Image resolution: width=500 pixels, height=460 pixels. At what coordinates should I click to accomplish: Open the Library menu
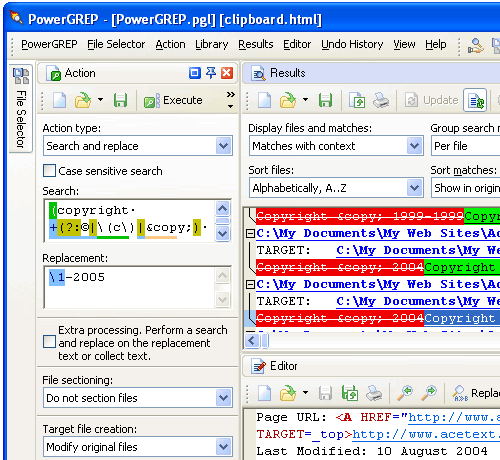tap(212, 44)
